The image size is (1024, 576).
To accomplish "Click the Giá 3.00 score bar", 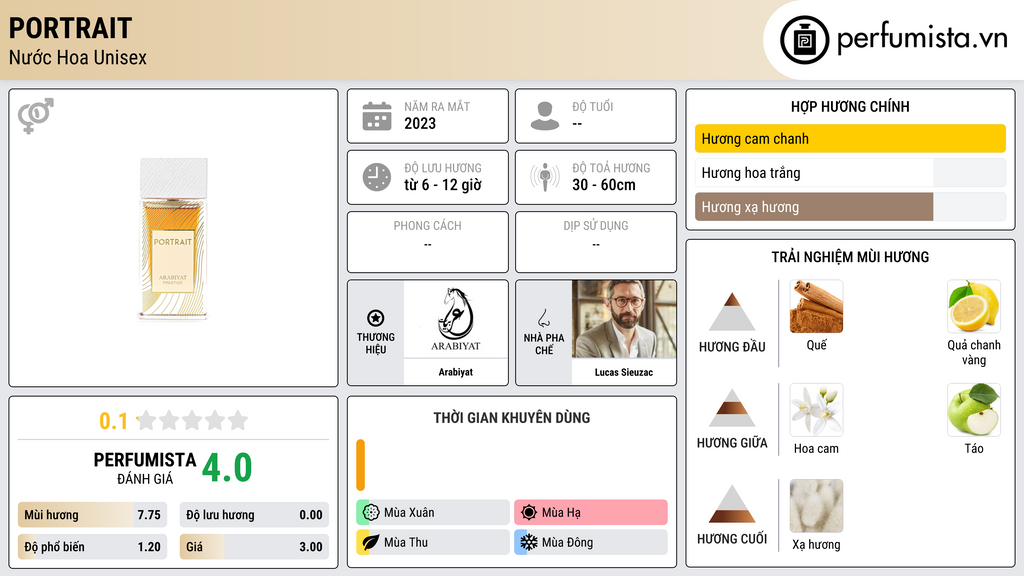I will point(254,547).
